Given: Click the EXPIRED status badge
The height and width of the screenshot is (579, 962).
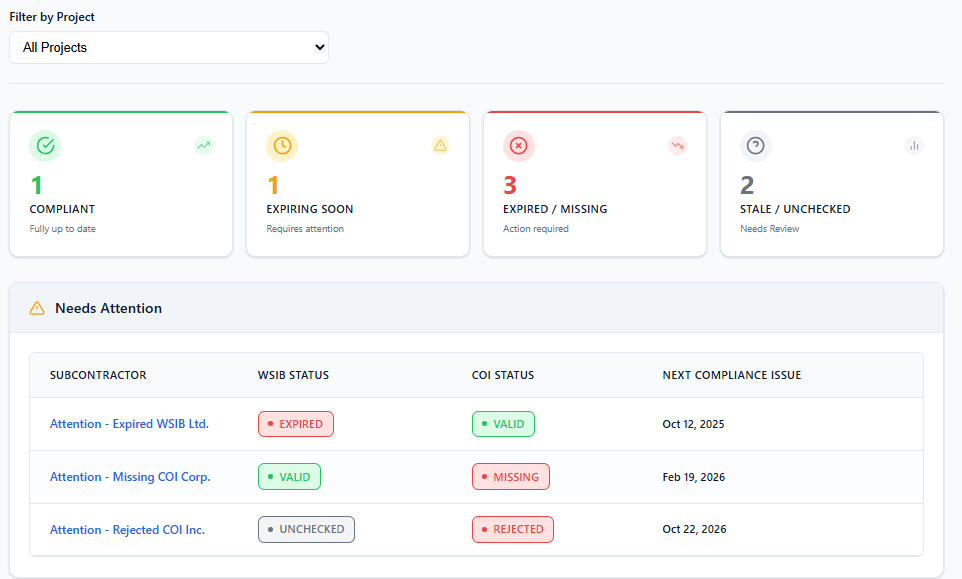Looking at the screenshot, I should [x=296, y=423].
